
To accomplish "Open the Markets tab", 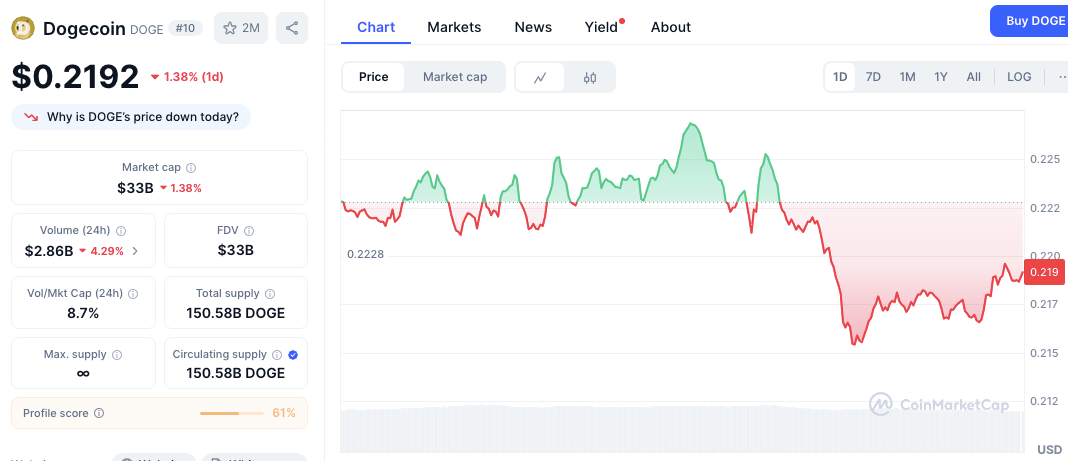I will tap(454, 27).
